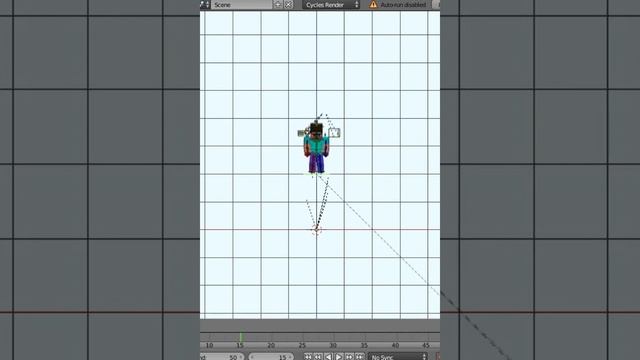The height and width of the screenshot is (360, 640).
Task: Click frame 20 label on timeline
Action: (x=271, y=345)
